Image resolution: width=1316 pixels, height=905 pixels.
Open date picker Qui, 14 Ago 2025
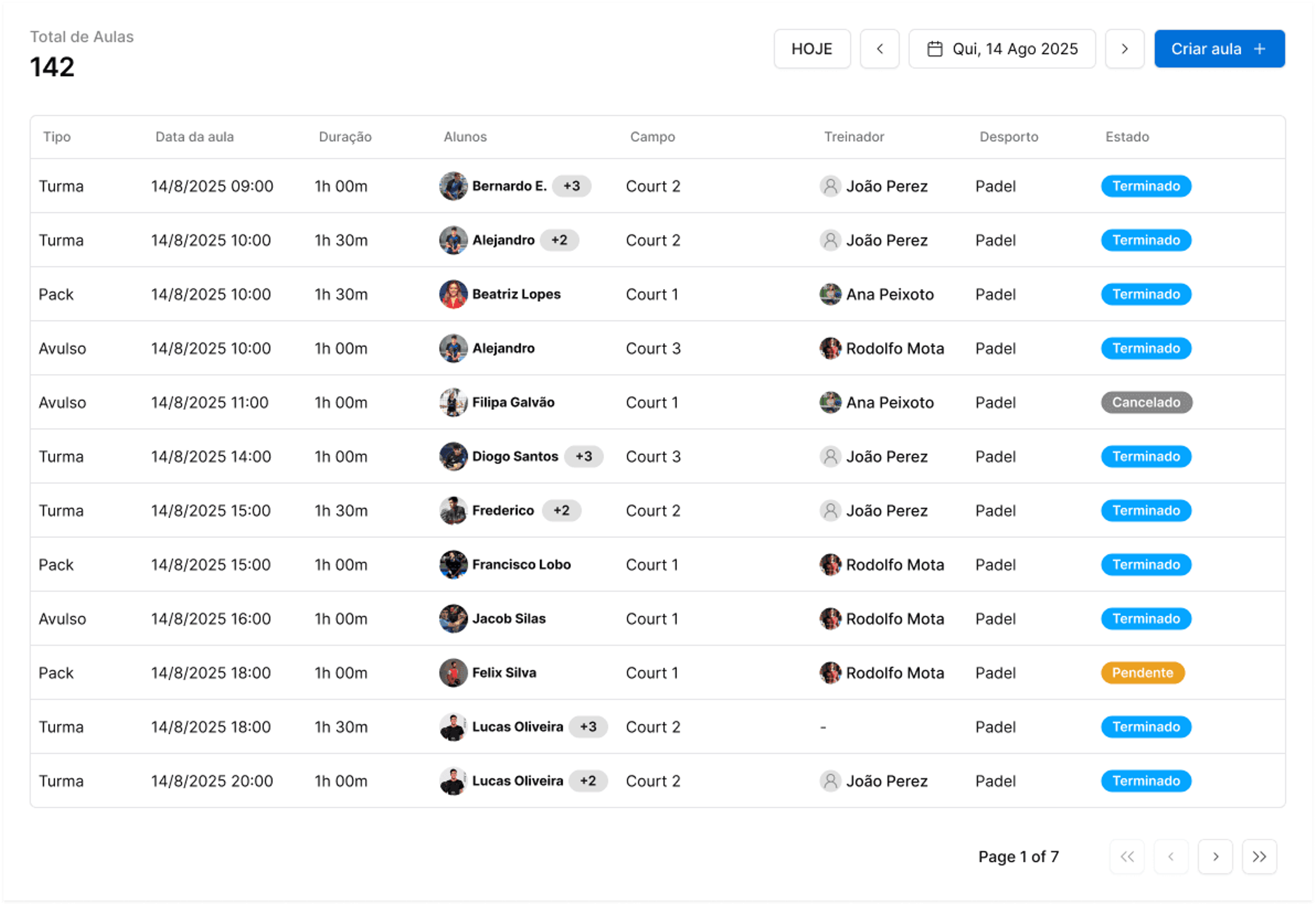click(1002, 49)
